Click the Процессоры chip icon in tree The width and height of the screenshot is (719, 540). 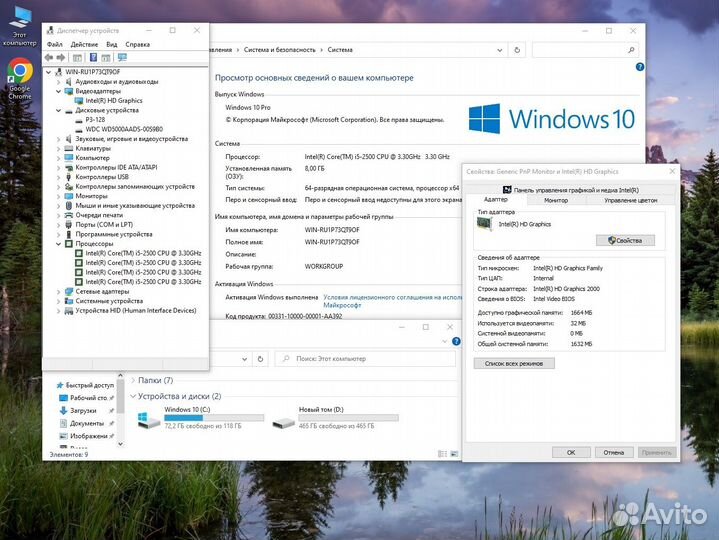[69, 244]
